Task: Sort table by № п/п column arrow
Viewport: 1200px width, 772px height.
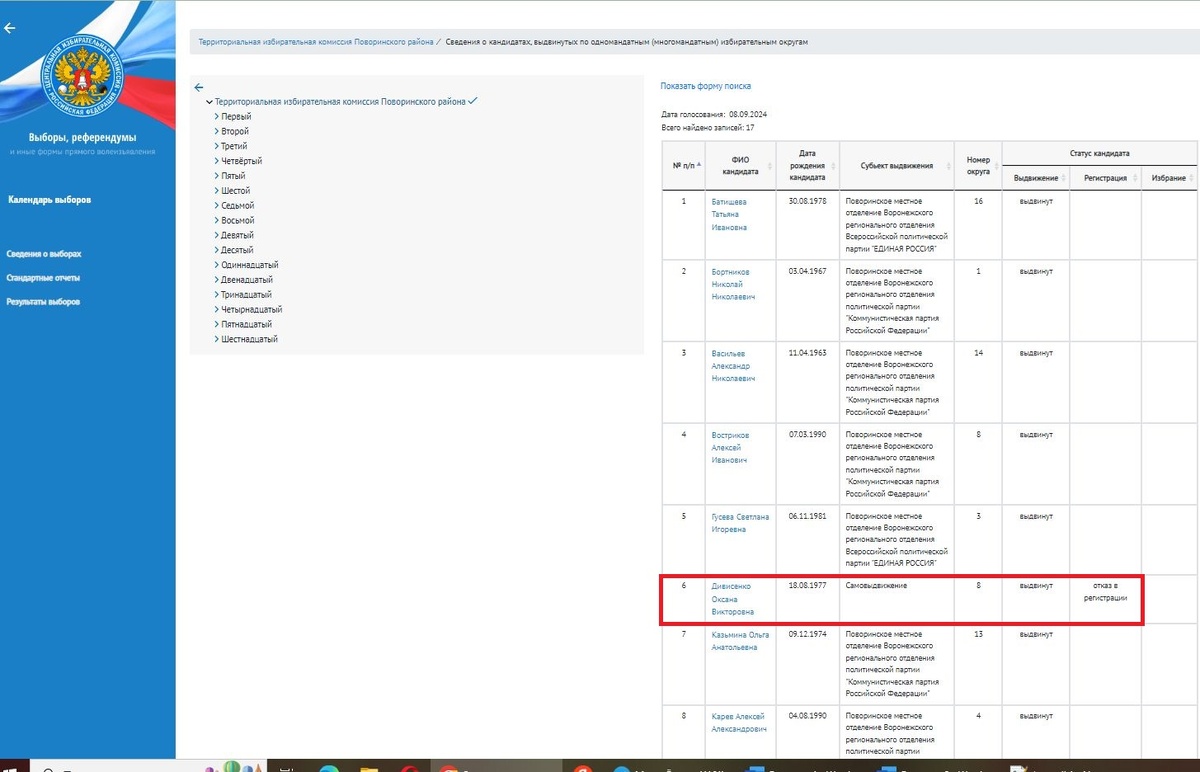Action: 699,164
